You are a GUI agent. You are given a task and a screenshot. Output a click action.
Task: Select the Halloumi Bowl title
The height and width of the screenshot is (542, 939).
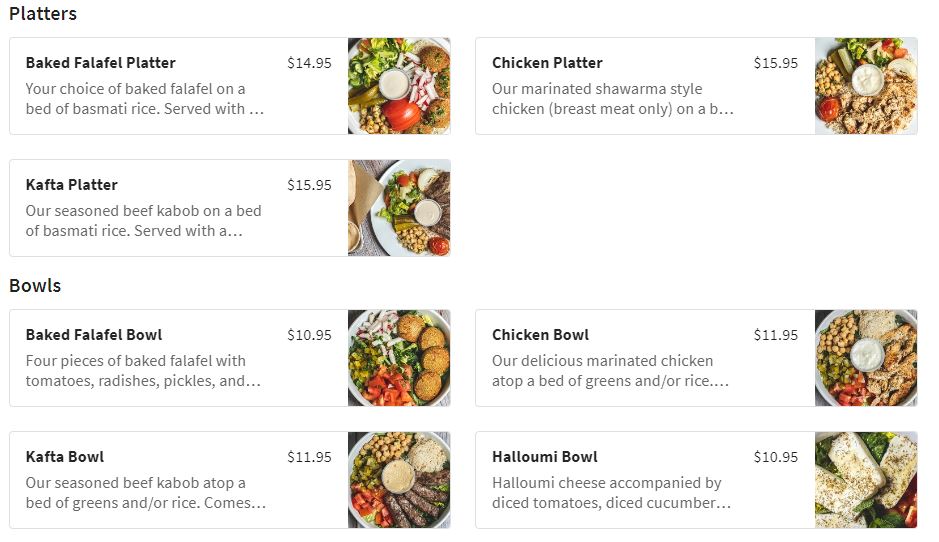point(545,457)
